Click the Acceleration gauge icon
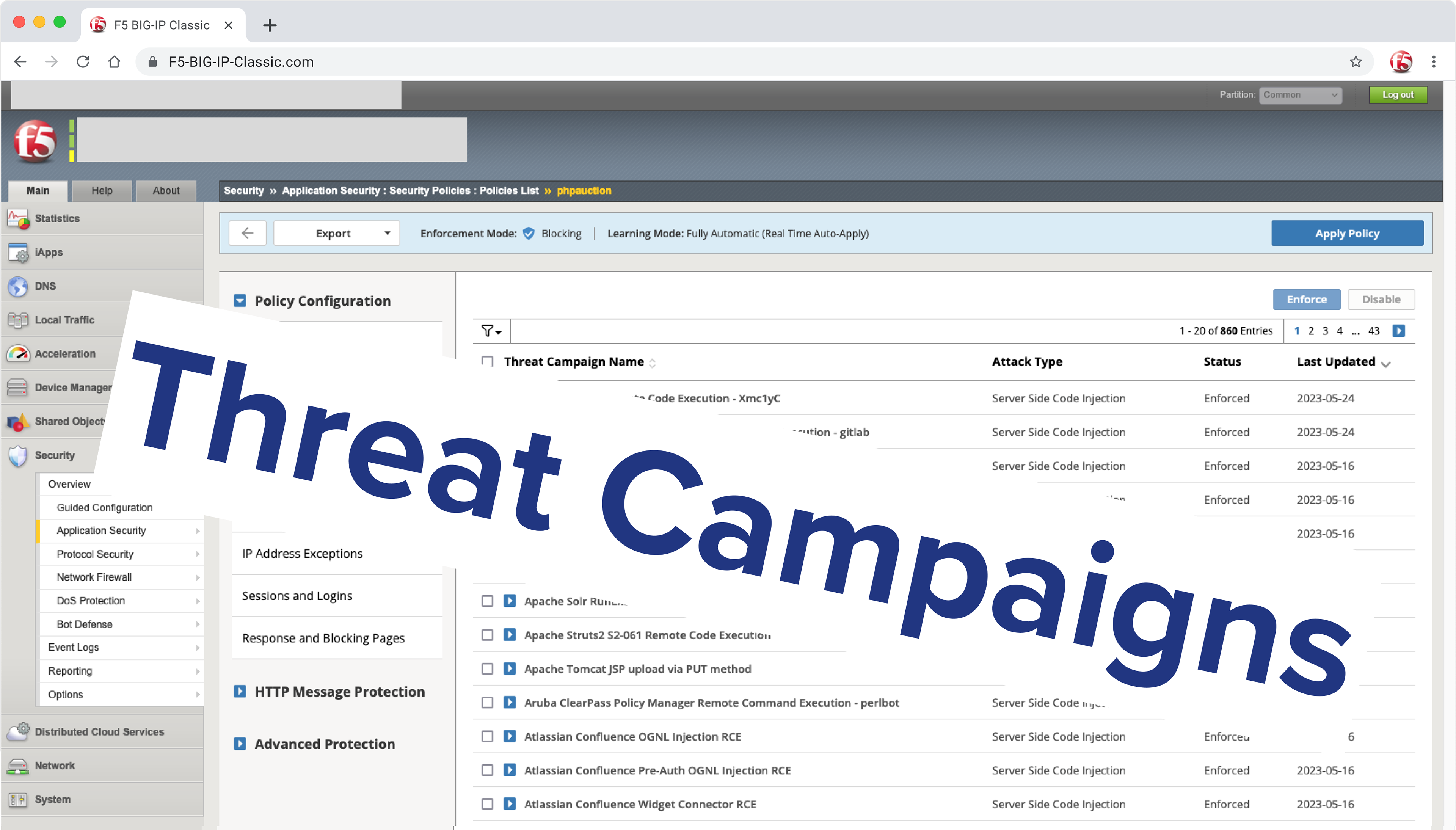 click(x=18, y=354)
